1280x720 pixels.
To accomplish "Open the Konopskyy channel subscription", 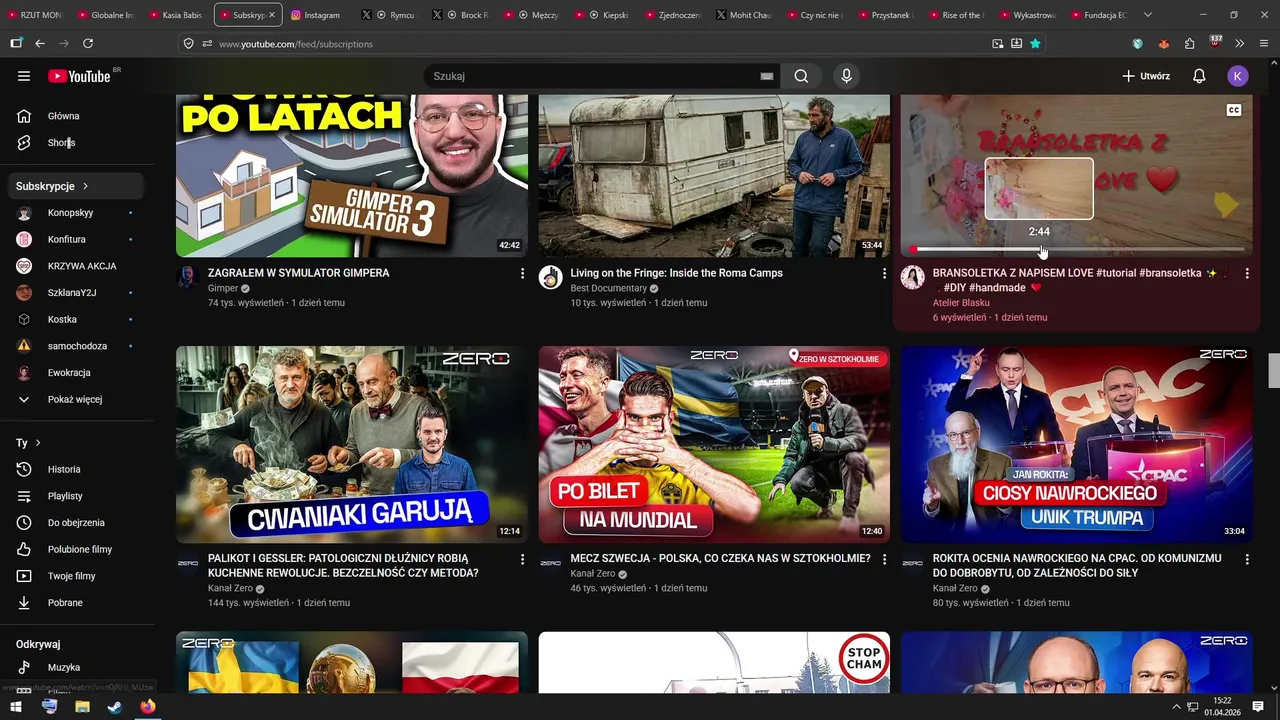I will (x=77, y=213).
